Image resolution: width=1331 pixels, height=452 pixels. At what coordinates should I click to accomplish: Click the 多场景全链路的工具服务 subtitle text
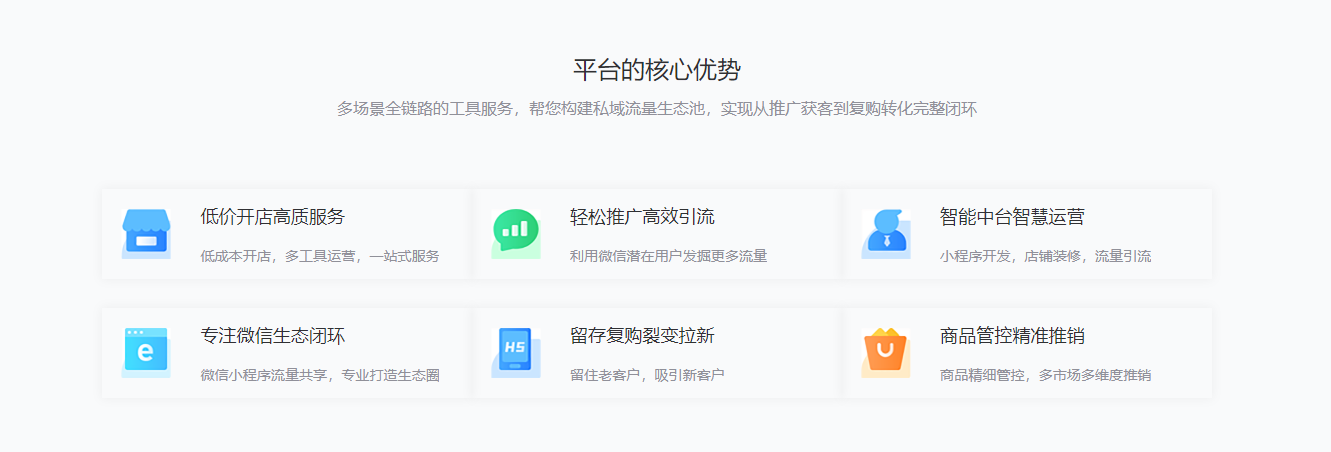(657, 109)
